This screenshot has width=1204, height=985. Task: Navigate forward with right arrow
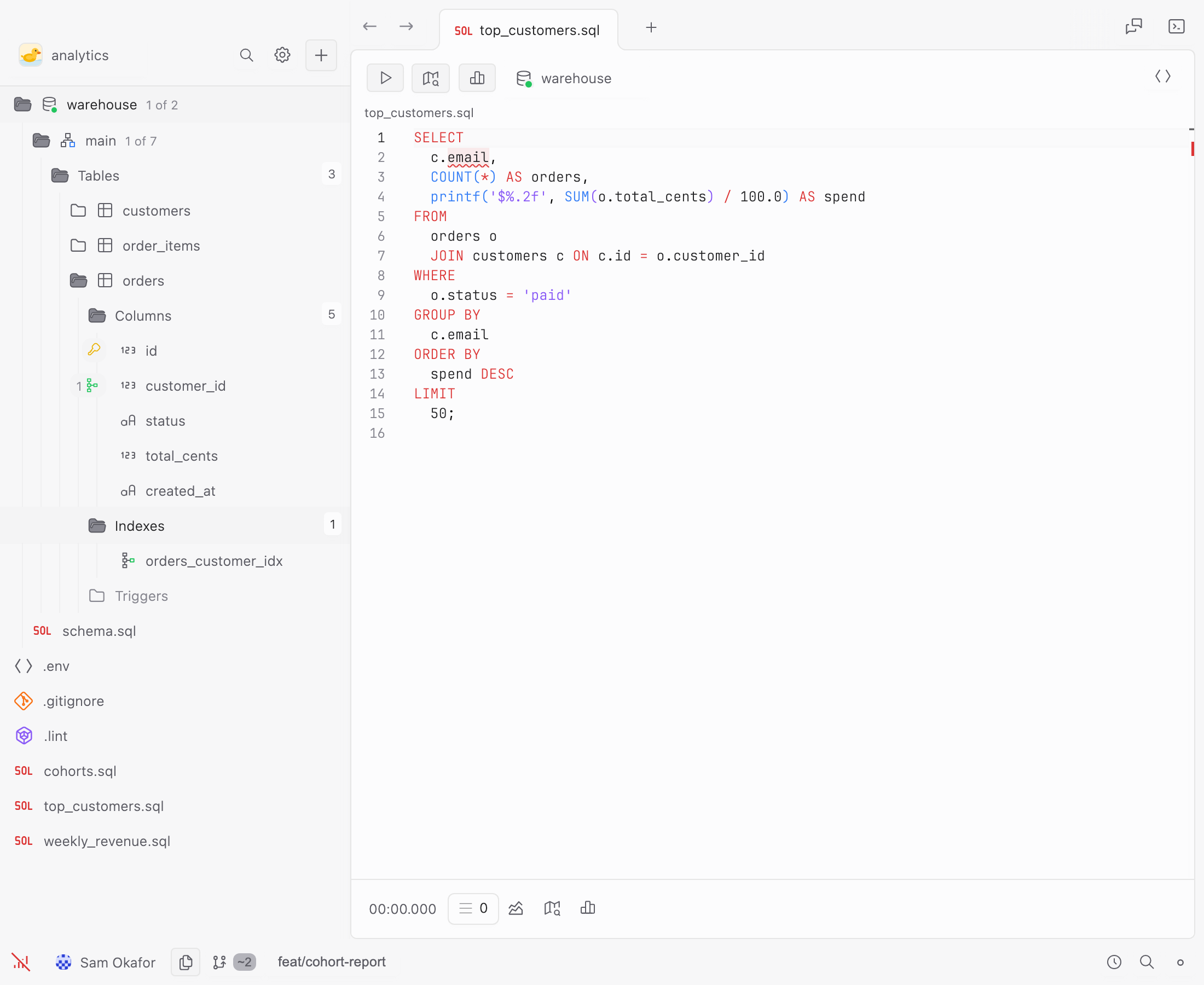click(406, 27)
